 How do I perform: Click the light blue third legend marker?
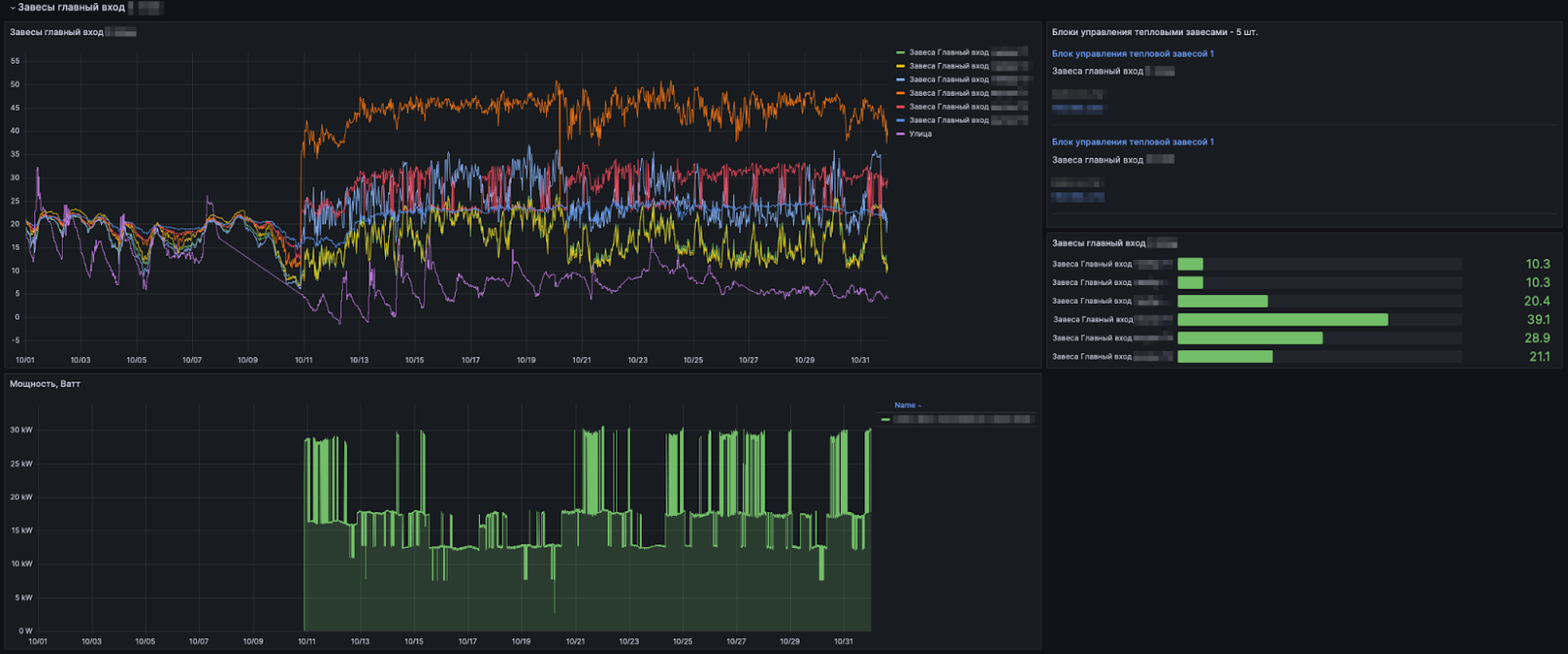901,80
